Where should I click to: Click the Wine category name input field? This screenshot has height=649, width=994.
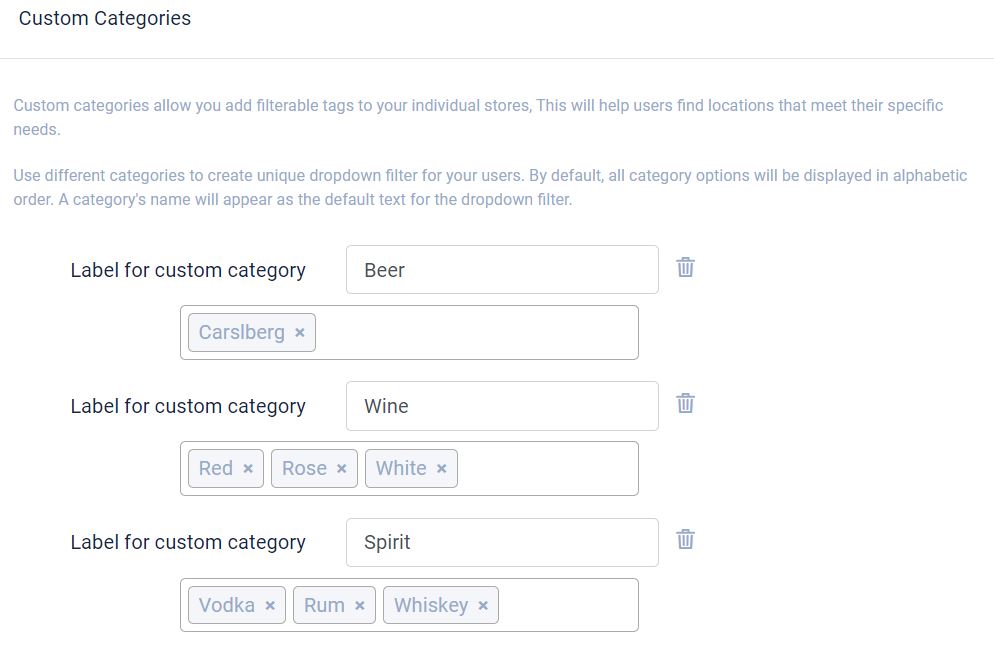[x=500, y=405]
